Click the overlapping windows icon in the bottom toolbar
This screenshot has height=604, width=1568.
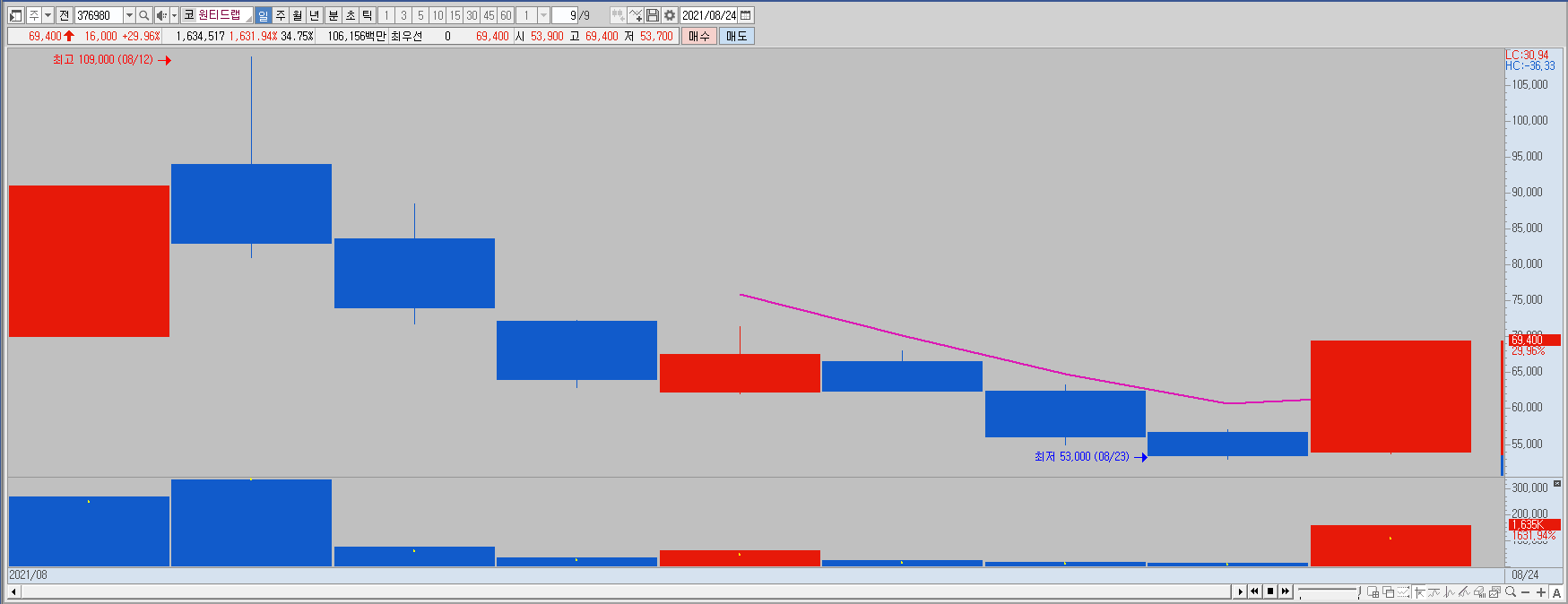1388,591
